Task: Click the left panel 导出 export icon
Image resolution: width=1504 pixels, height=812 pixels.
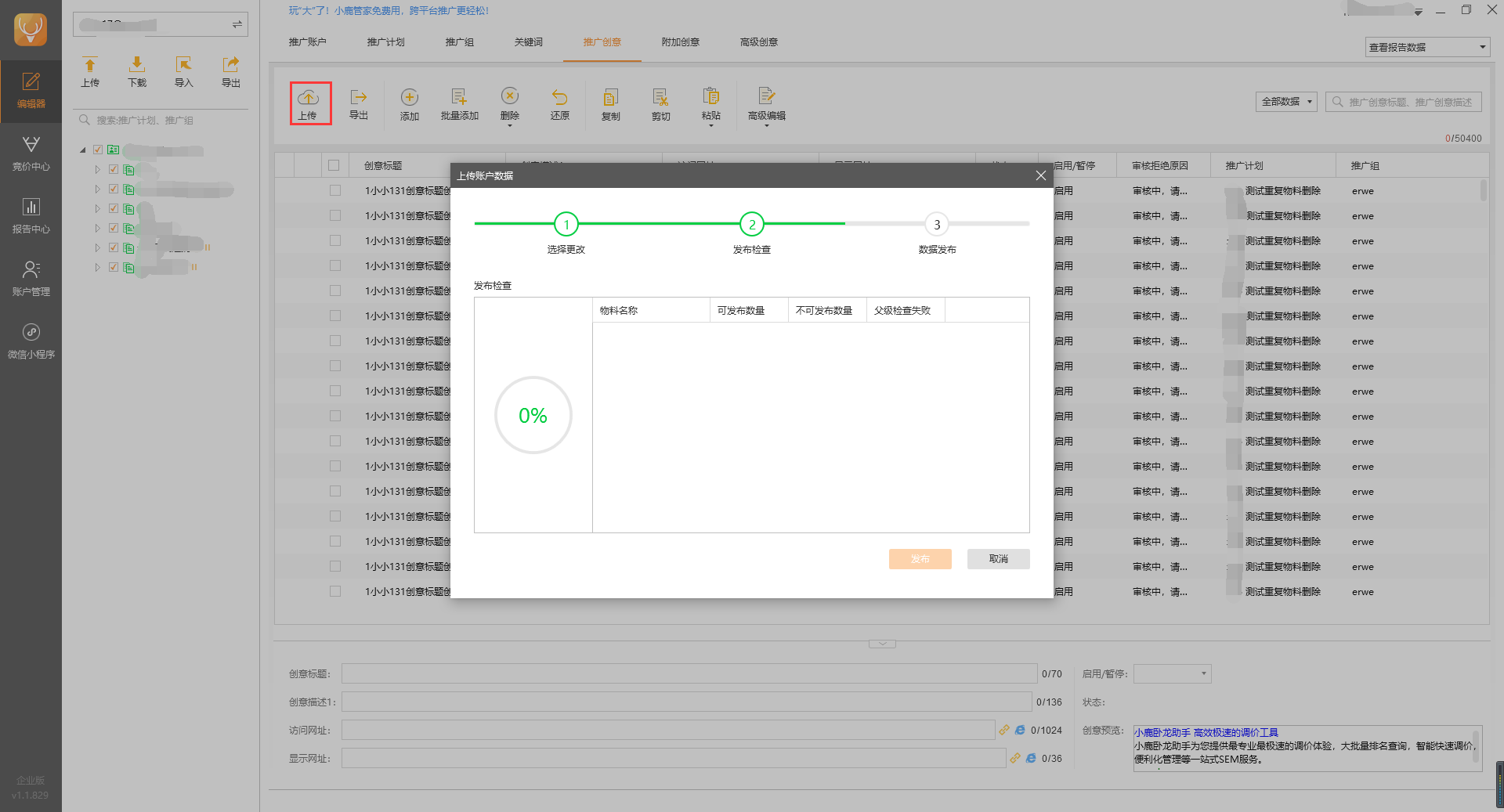Action: click(x=231, y=71)
